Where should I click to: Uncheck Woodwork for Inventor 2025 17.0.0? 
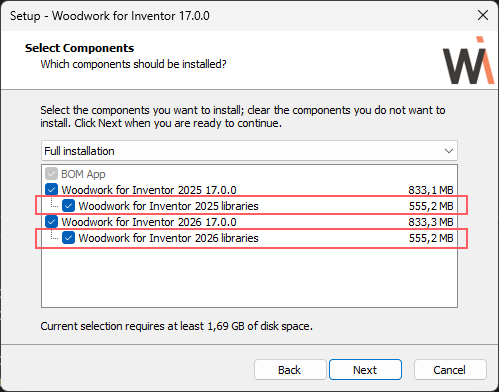[x=51, y=190]
